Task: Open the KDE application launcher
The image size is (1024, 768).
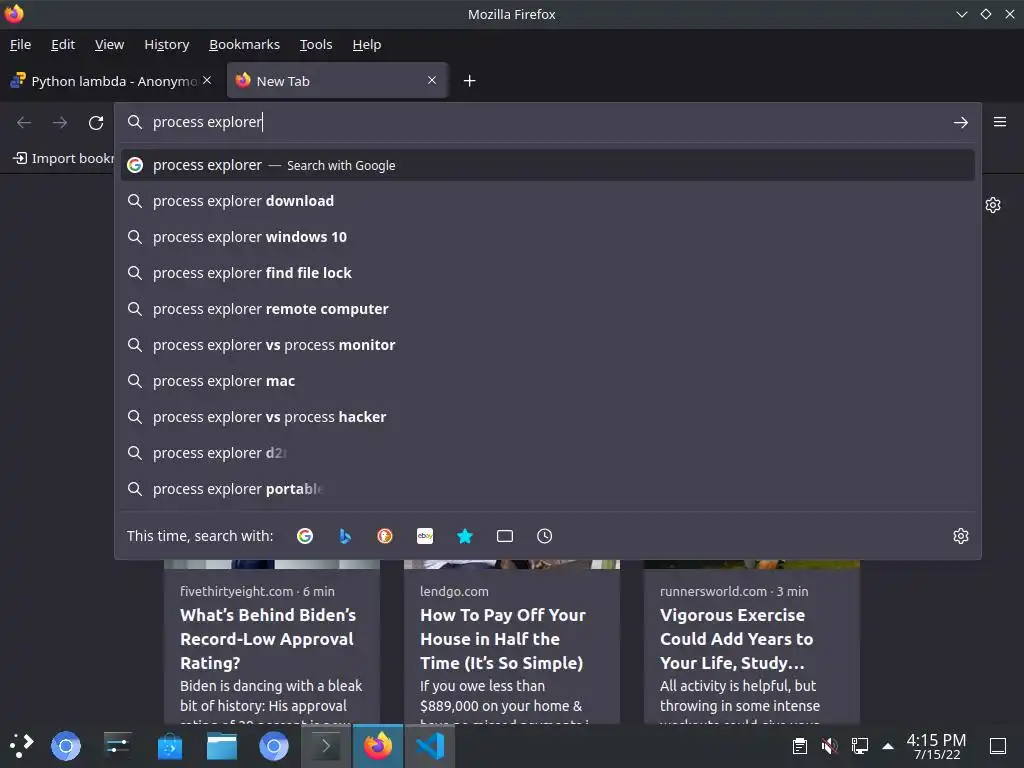Action: pos(21,746)
